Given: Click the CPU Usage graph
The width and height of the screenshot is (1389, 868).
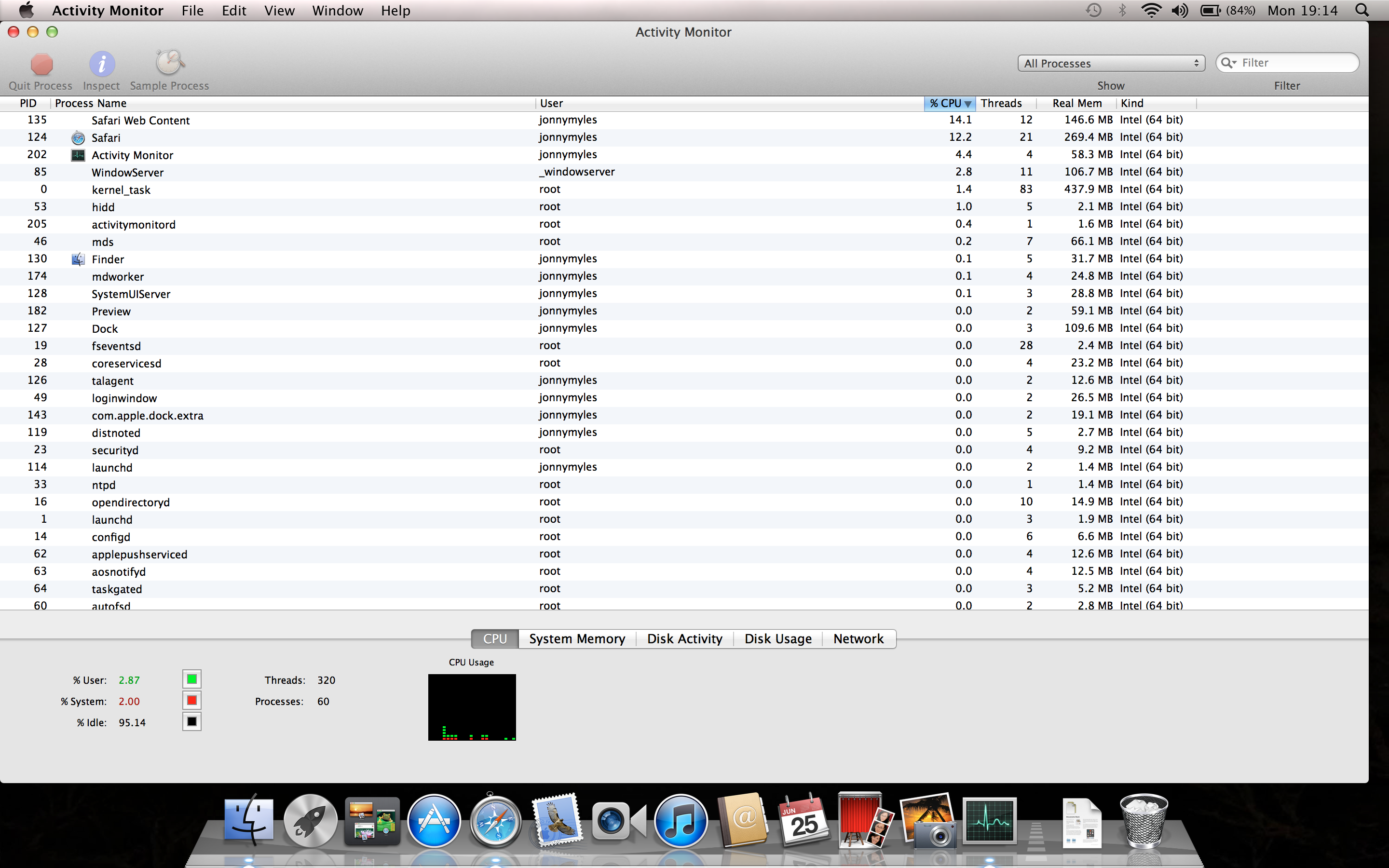Looking at the screenshot, I should coord(472,707).
